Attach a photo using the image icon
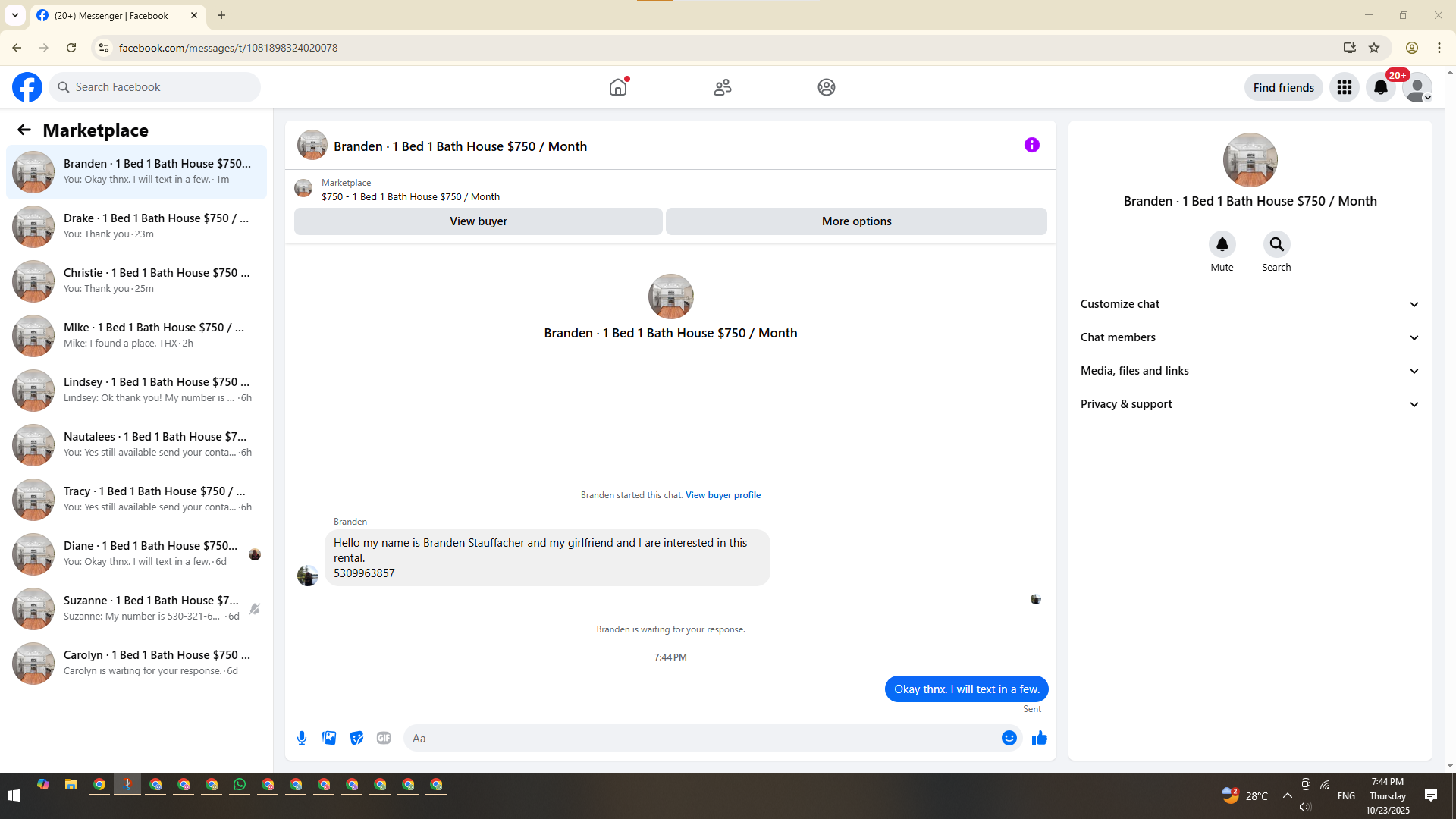1456x819 pixels. pyautogui.click(x=329, y=738)
